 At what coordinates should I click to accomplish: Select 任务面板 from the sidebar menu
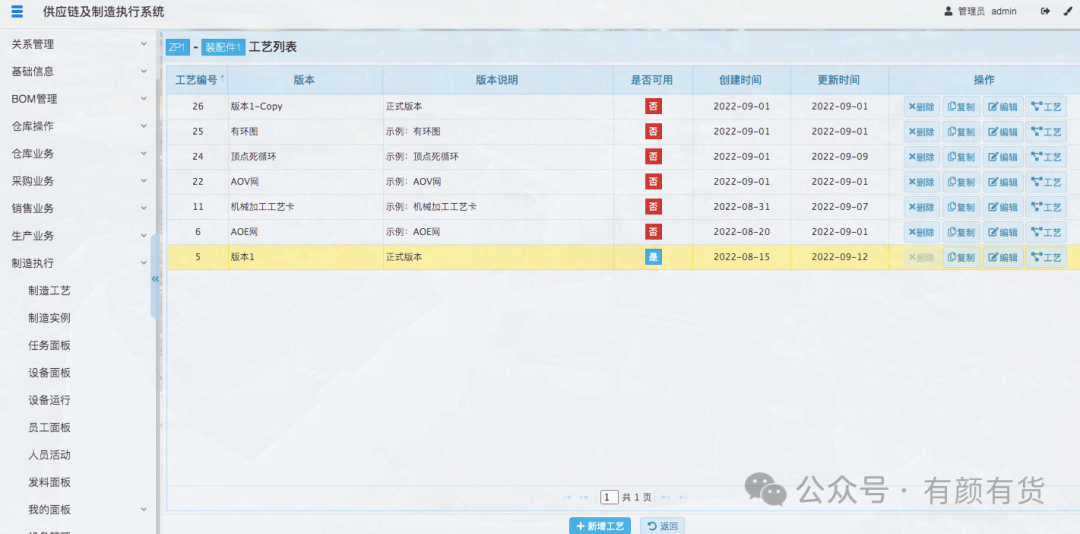[50, 345]
